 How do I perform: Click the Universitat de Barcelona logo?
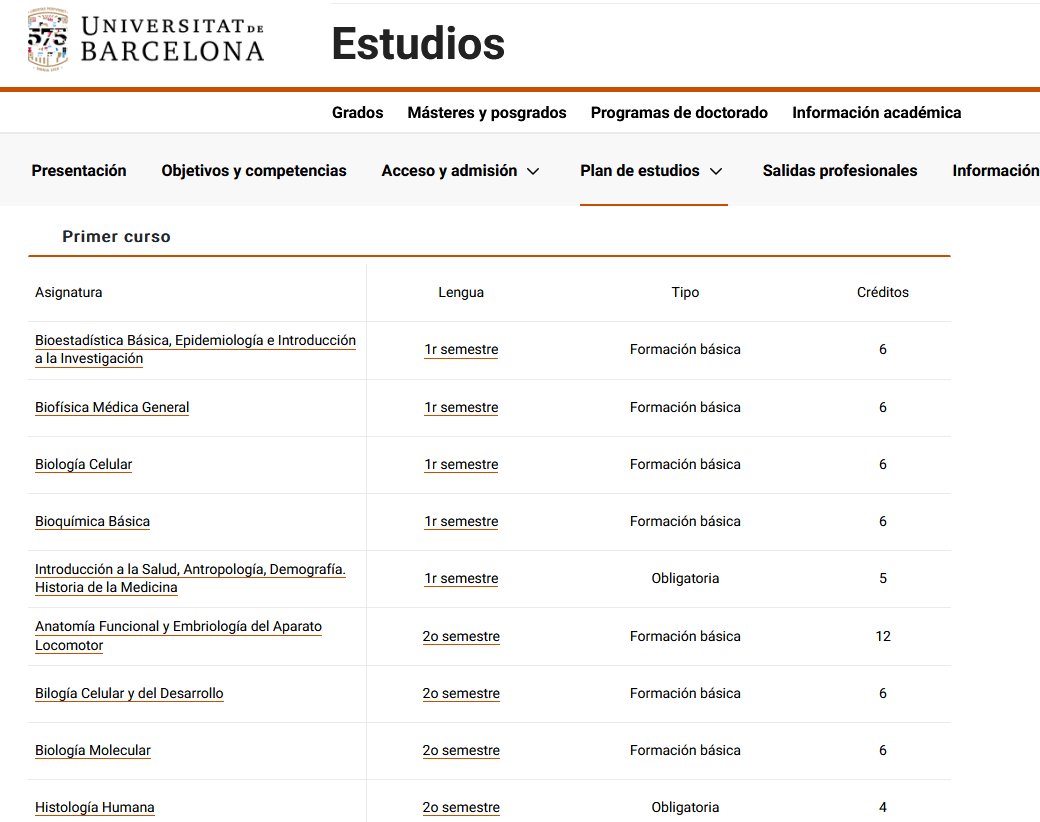[x=146, y=40]
